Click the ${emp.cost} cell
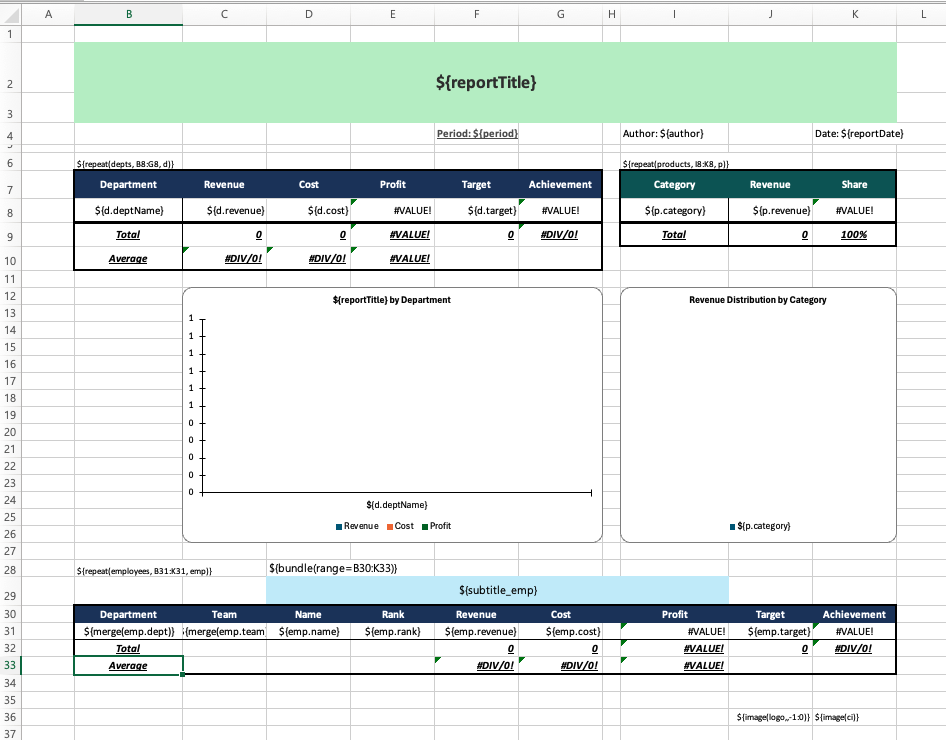The height and width of the screenshot is (740, 946). (560, 631)
